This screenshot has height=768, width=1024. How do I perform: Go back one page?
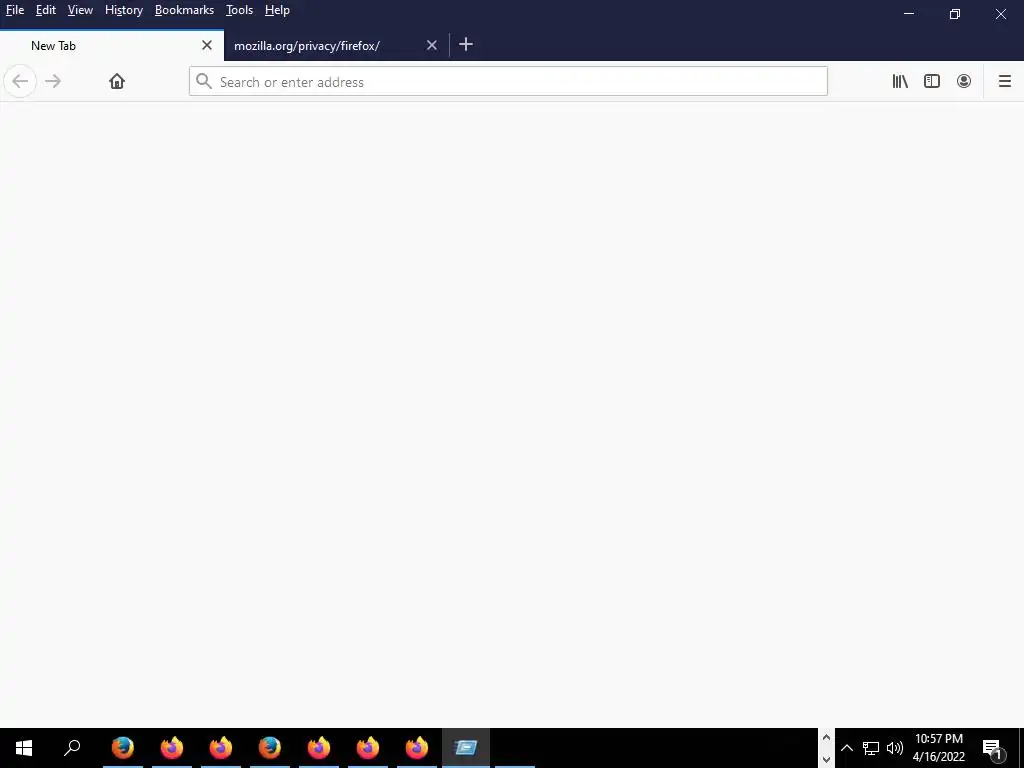click(20, 81)
